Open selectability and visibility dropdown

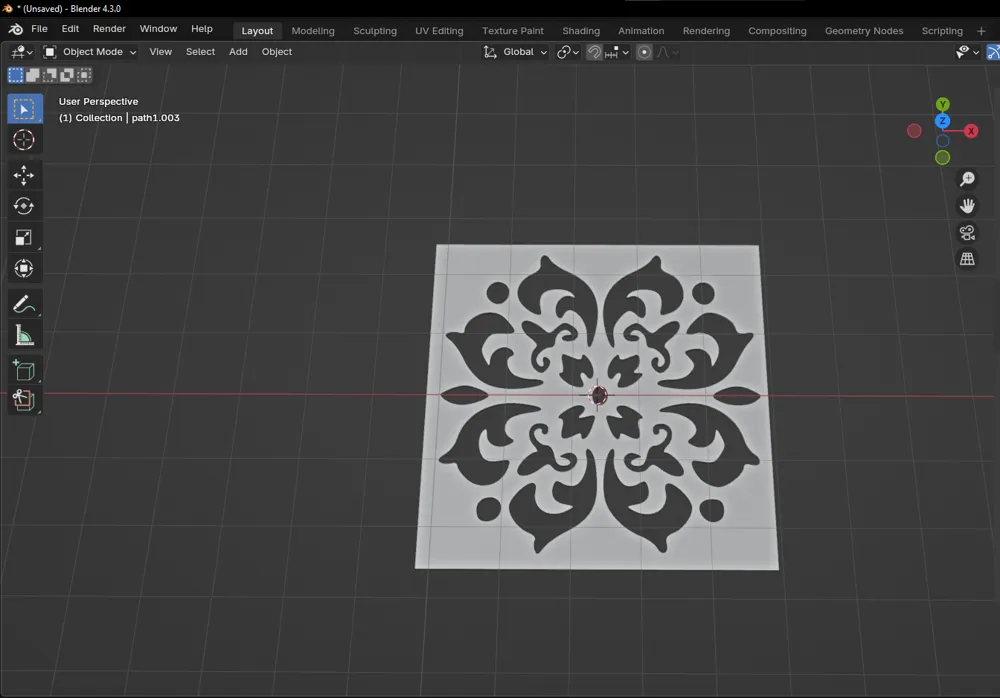coord(967,52)
